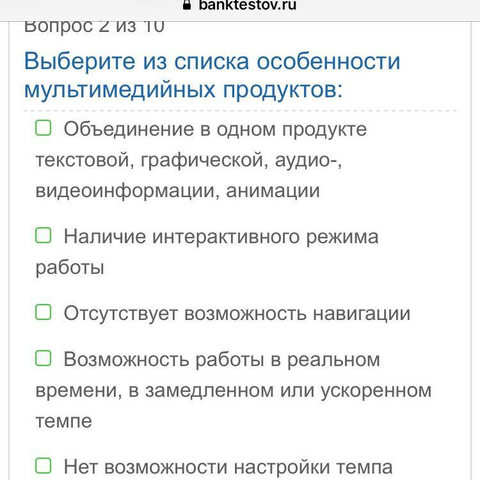The width and height of the screenshot is (480, 480).
Task: Check the 'Объединение в одном продукте' checkbox
Action: pyautogui.click(x=43, y=128)
